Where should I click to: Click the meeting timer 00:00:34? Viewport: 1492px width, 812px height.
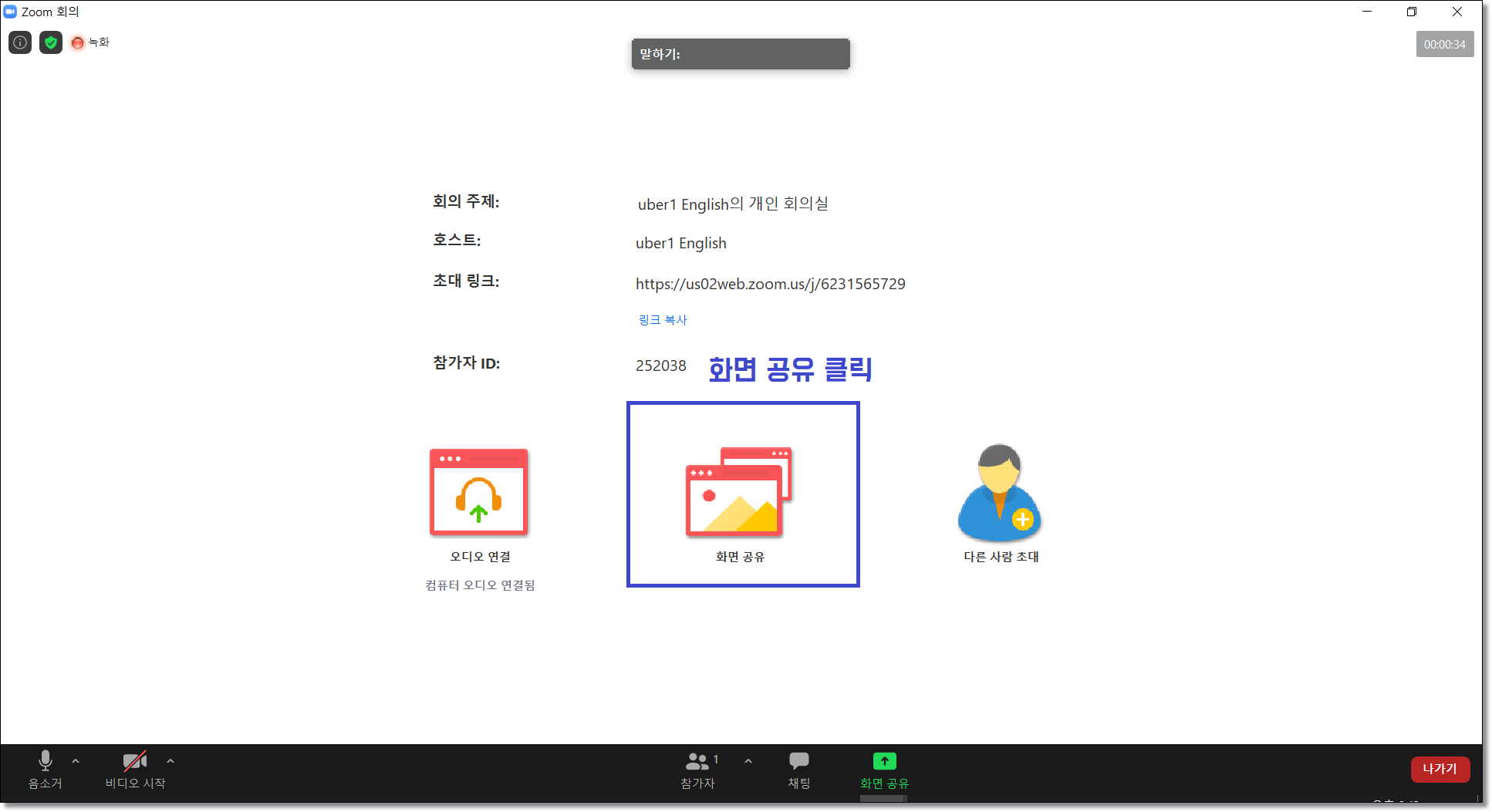1445,44
